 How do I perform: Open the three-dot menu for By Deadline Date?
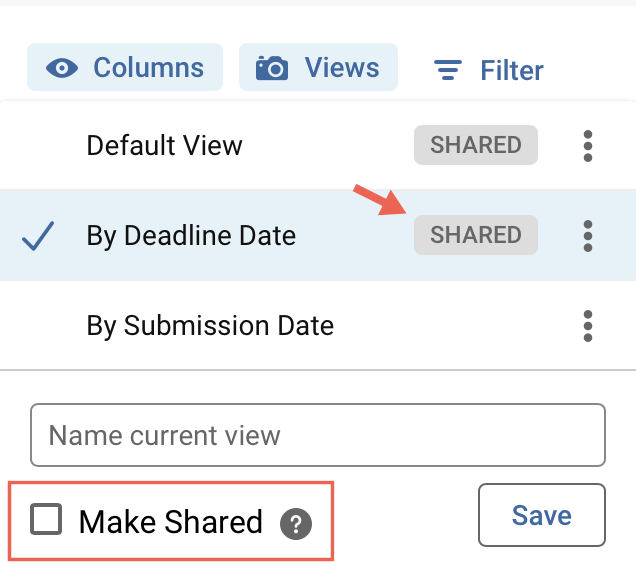coord(588,236)
